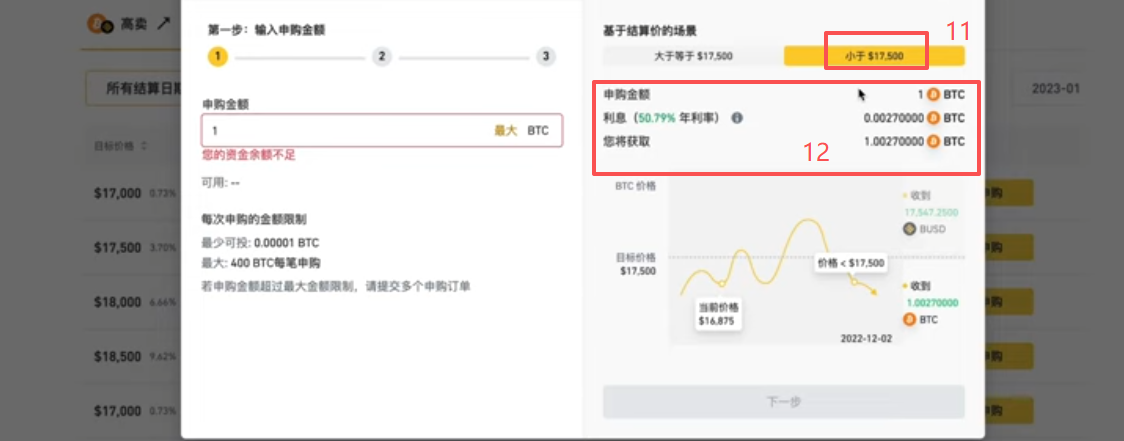Click the 您的资金余额不足 error message
The height and width of the screenshot is (441, 1124).
pyautogui.click(x=249, y=155)
